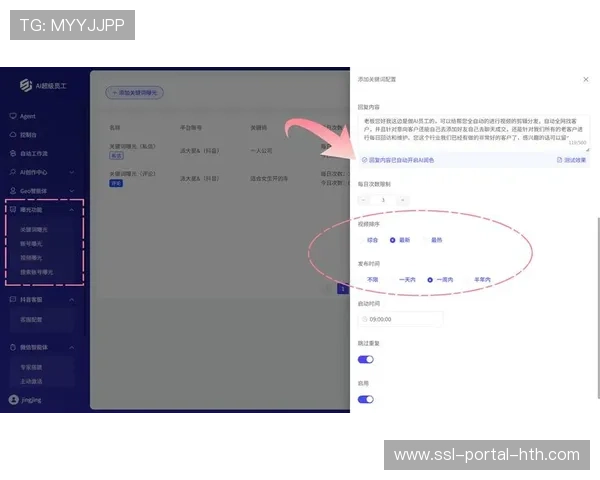
Task: Click the 私信 tag in the first table row
Action: (116, 155)
